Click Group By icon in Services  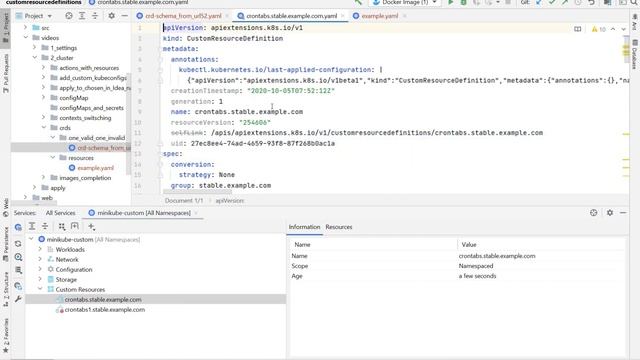(x=62, y=226)
